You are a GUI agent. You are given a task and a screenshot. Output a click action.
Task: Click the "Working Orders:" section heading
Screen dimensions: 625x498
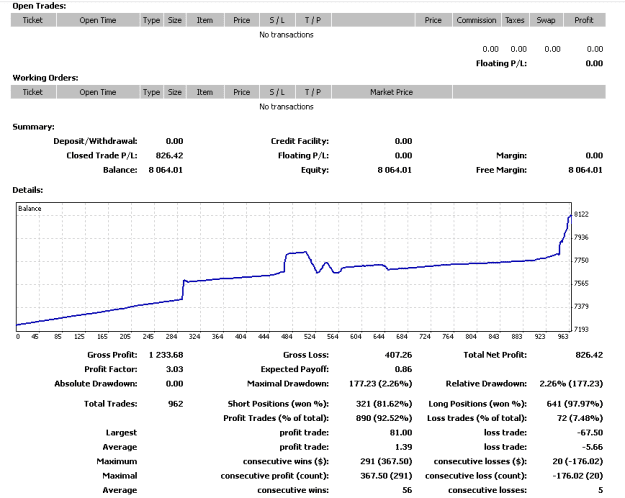point(45,78)
